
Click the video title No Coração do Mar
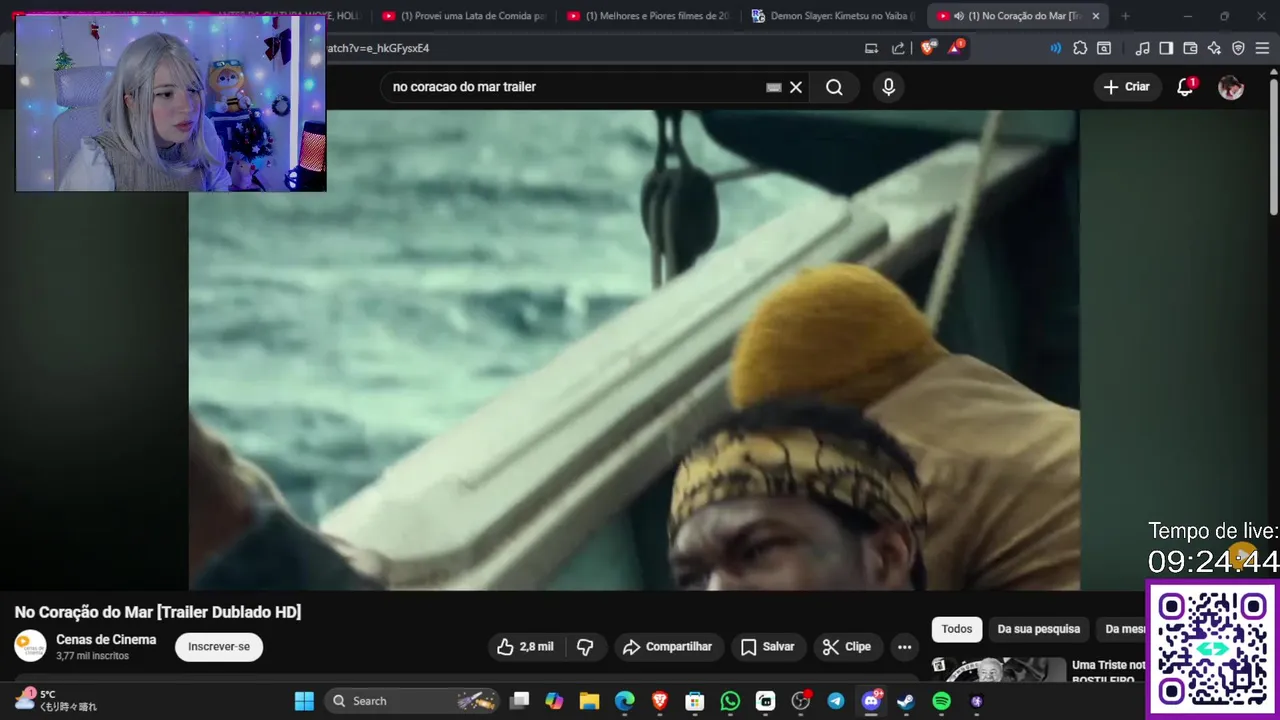[x=158, y=612]
